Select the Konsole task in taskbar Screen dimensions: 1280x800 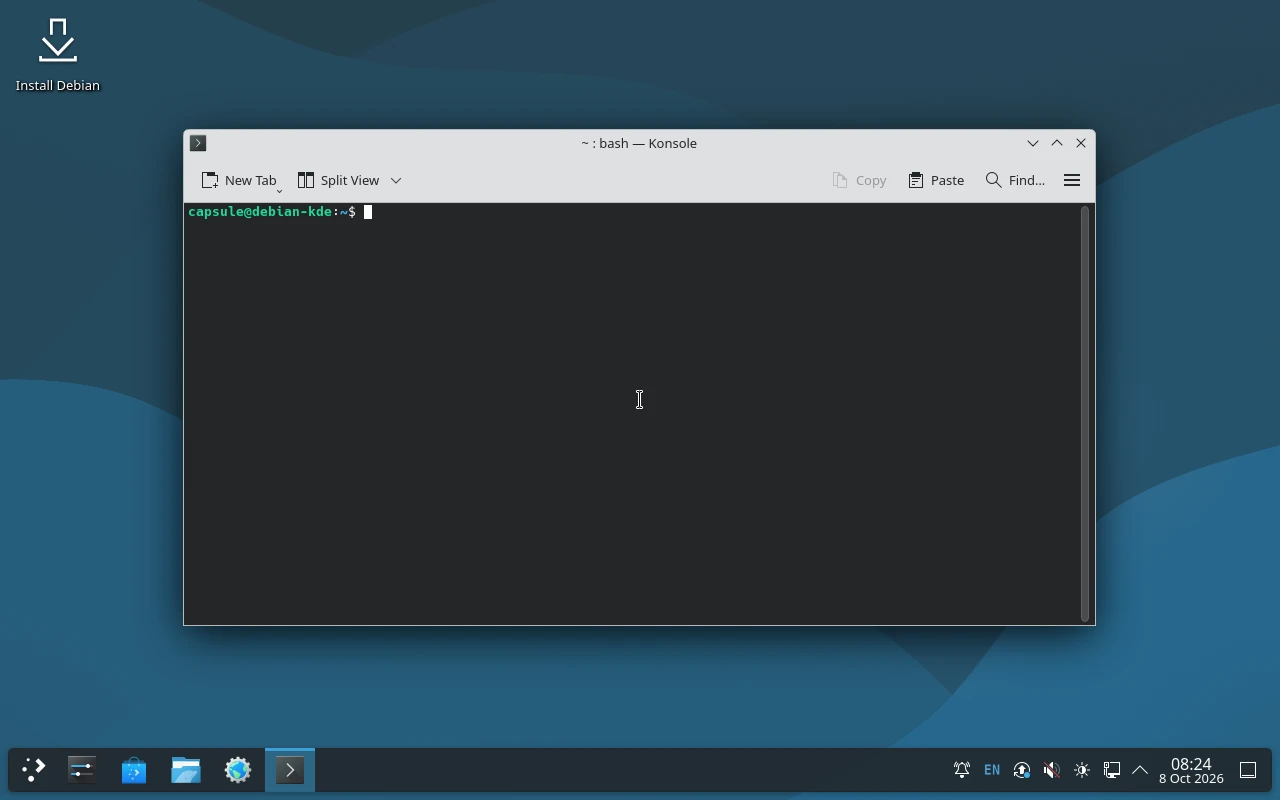290,770
